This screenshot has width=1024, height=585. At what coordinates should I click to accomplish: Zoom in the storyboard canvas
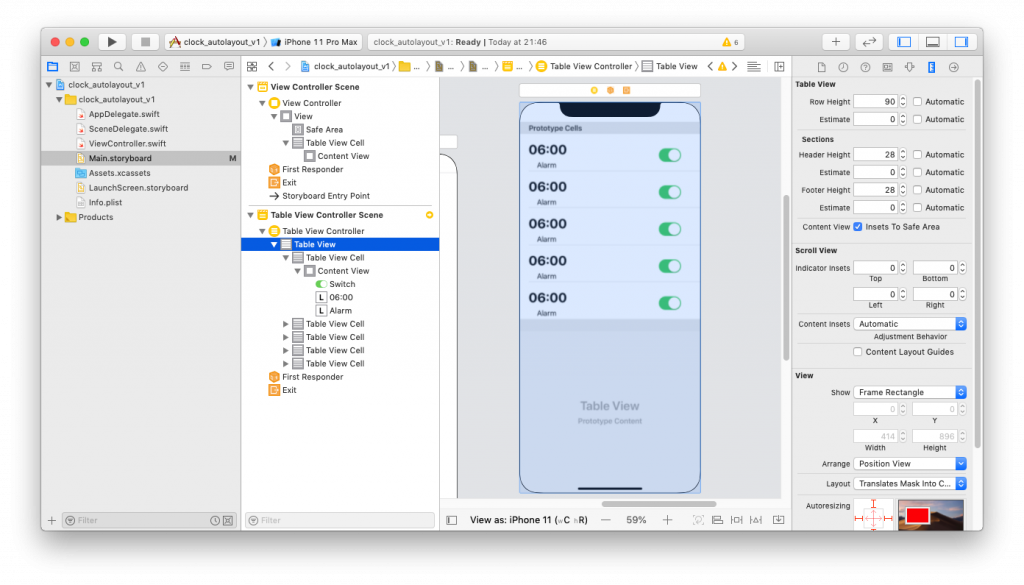(667, 520)
